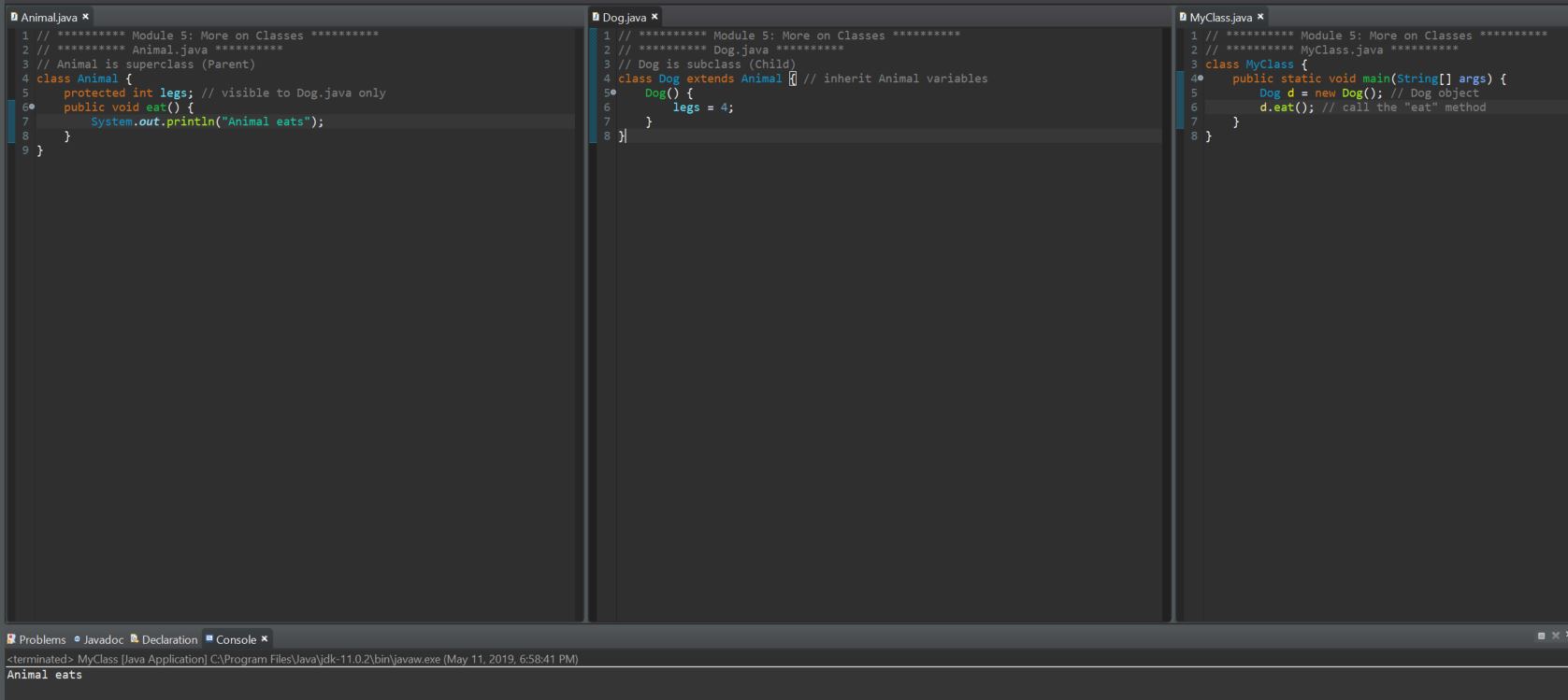Click the 'class MyClass {' declaration line
The height and width of the screenshot is (700, 1568).
tap(1256, 64)
